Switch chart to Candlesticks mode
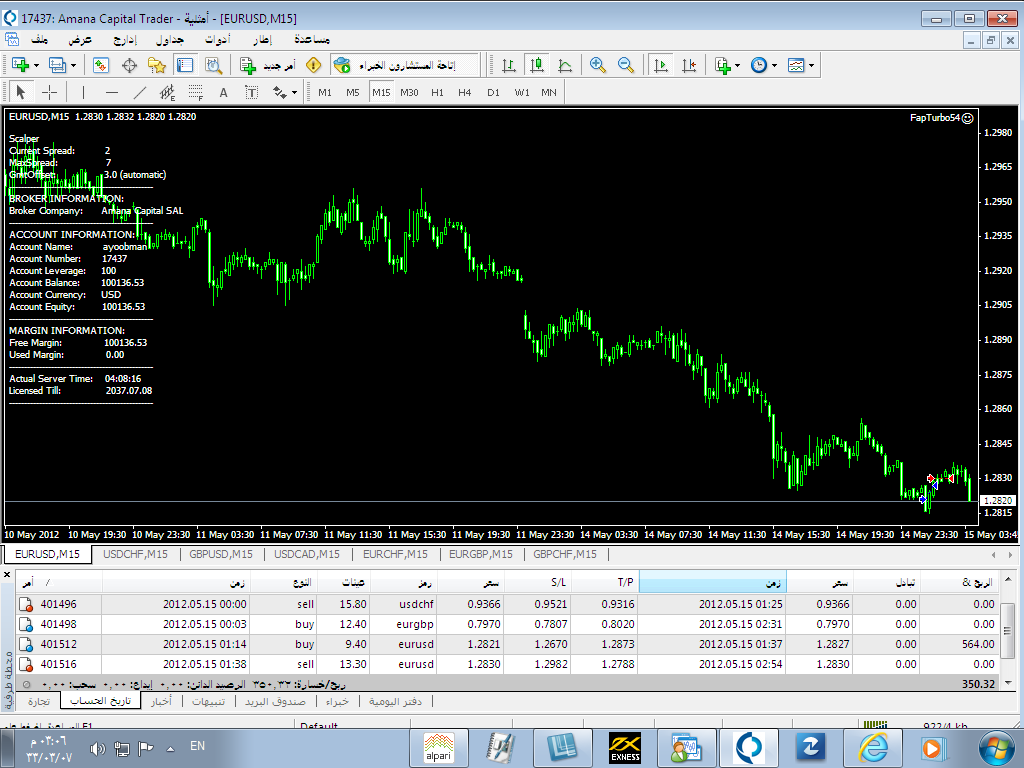1024x768 pixels. [x=537, y=65]
